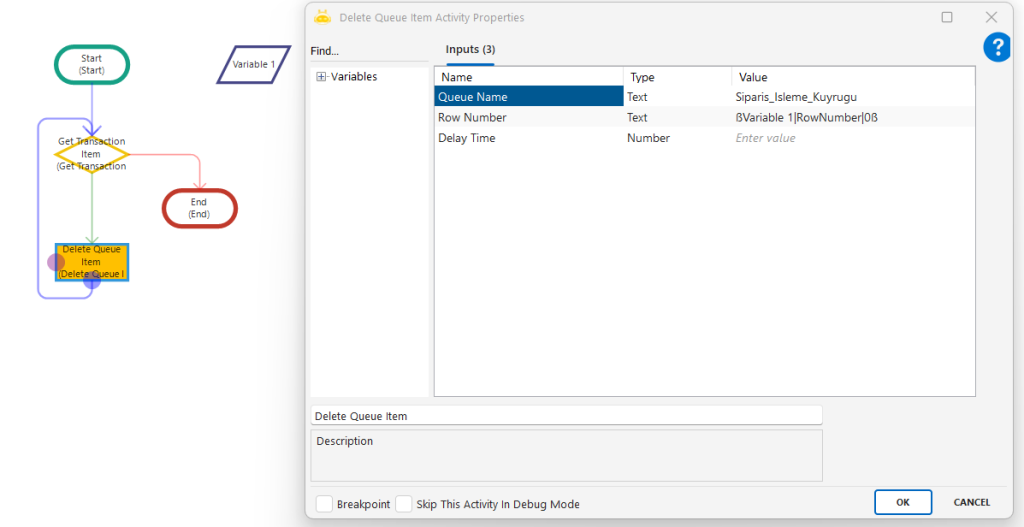The image size is (1024, 527).
Task: Click the Start flowchart node
Action: (x=91, y=64)
